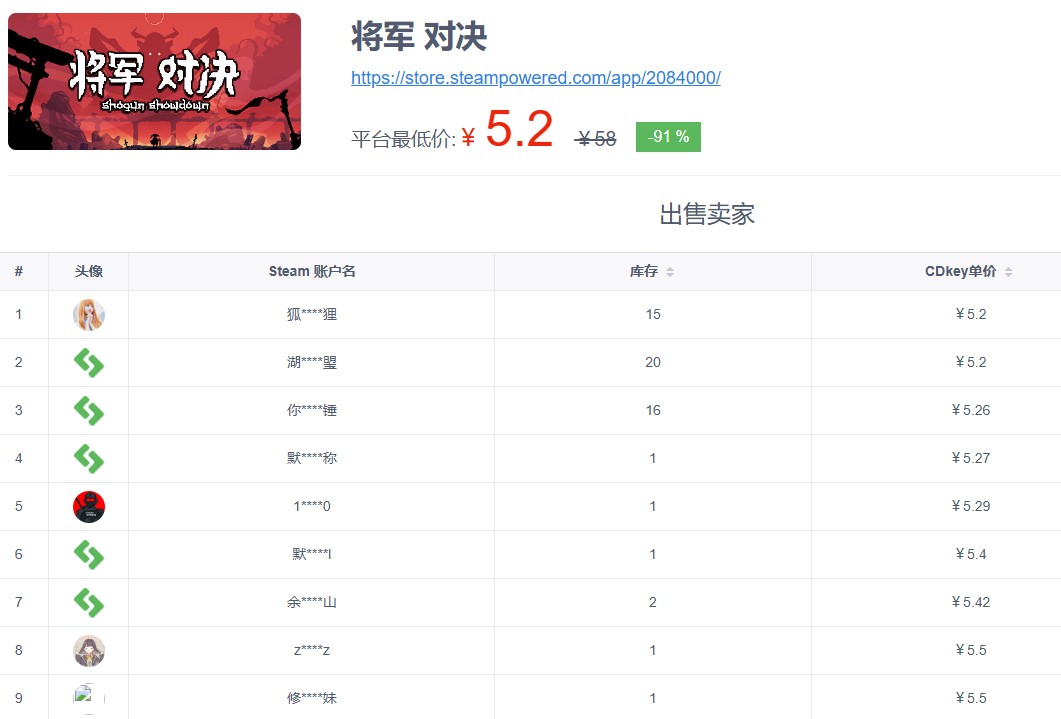Open the Steam store link for app 2084000

pyautogui.click(x=535, y=78)
